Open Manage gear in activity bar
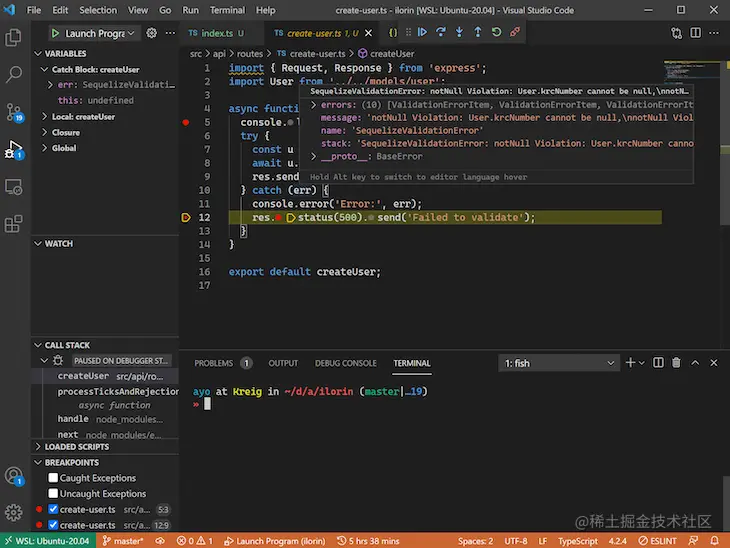 [14, 512]
